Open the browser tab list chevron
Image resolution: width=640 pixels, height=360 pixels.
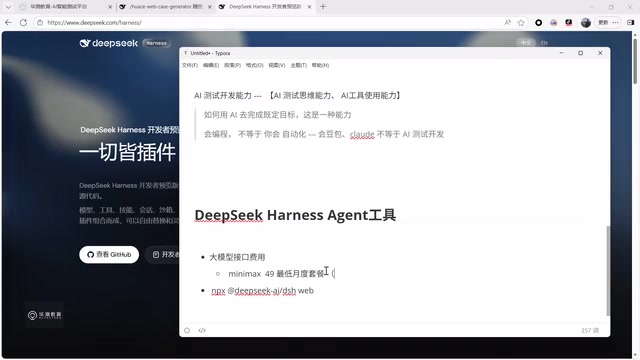(x=8, y=7)
